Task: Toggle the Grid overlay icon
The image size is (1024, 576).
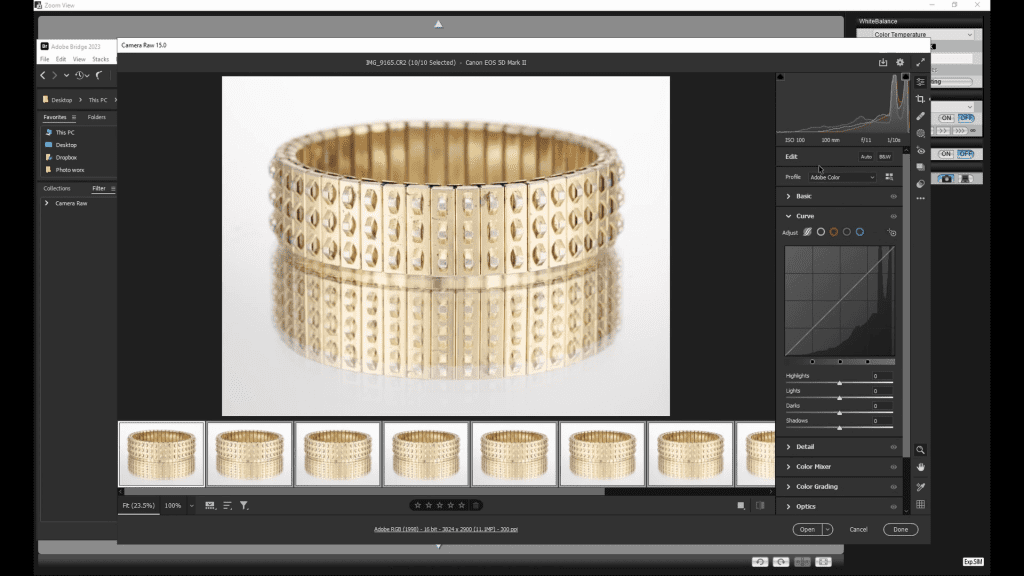Action: [x=920, y=505]
